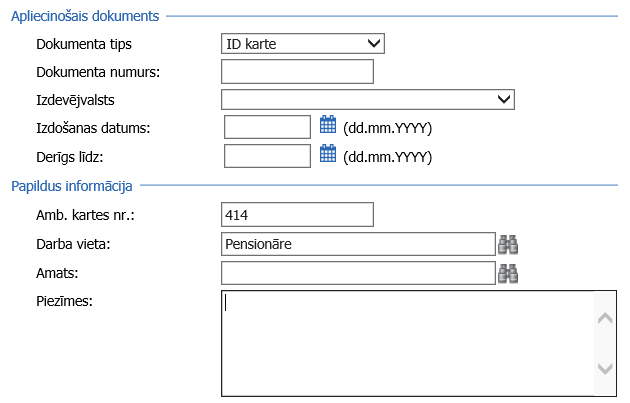
Task: Click binoculars search icon beside Darba vieta
Action: (x=507, y=244)
